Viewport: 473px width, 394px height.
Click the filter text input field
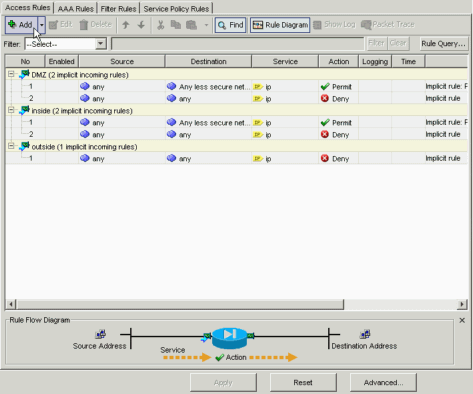[238, 44]
